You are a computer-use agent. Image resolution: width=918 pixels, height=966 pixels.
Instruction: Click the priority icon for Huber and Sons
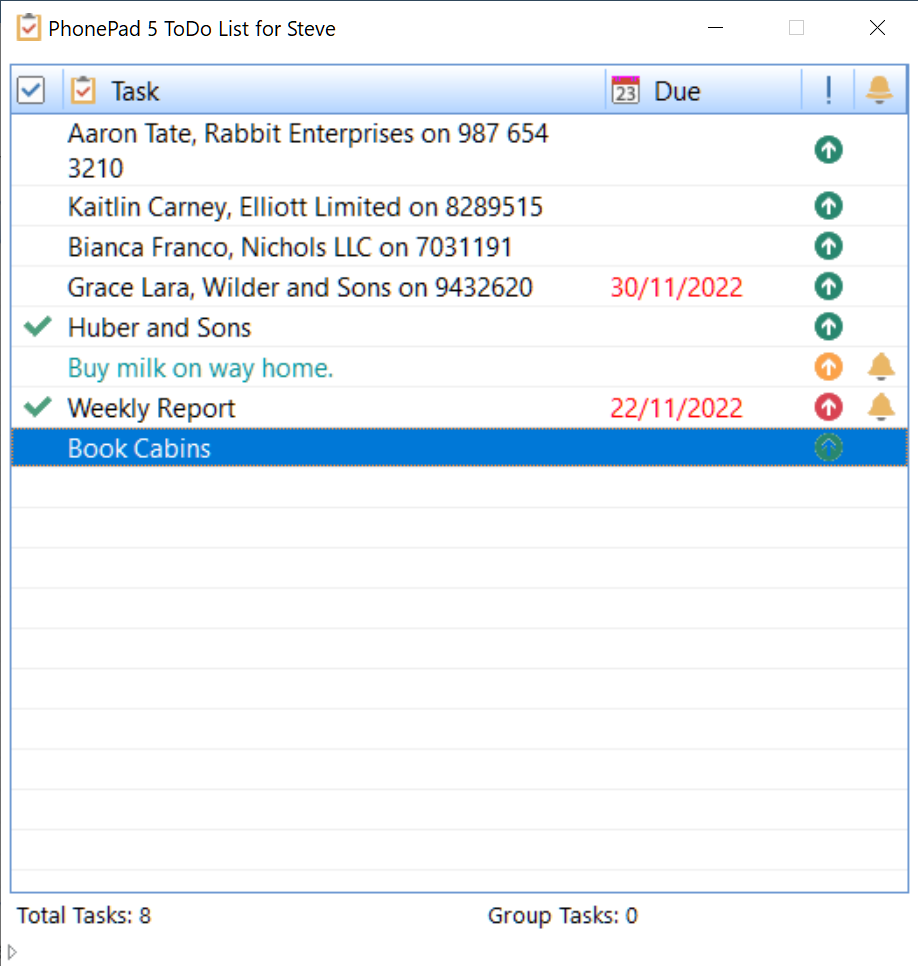(829, 327)
